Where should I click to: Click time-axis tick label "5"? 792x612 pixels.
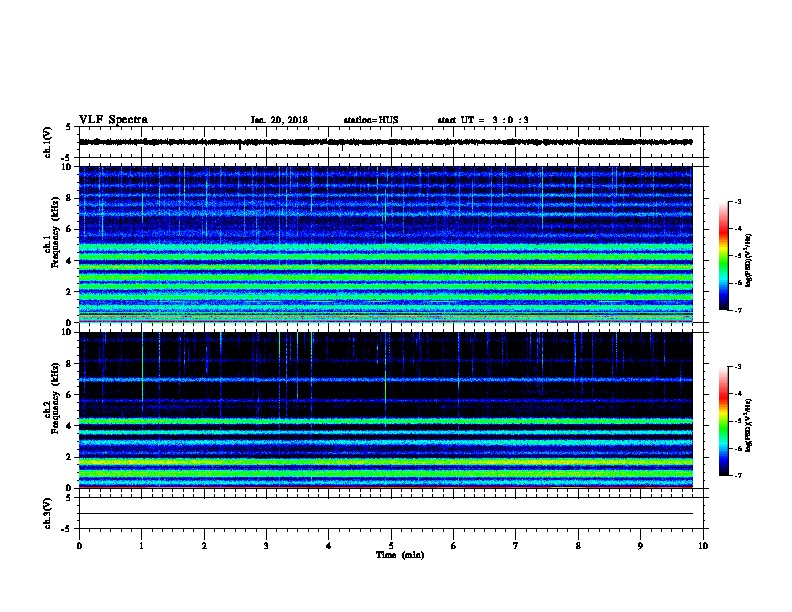point(391,546)
